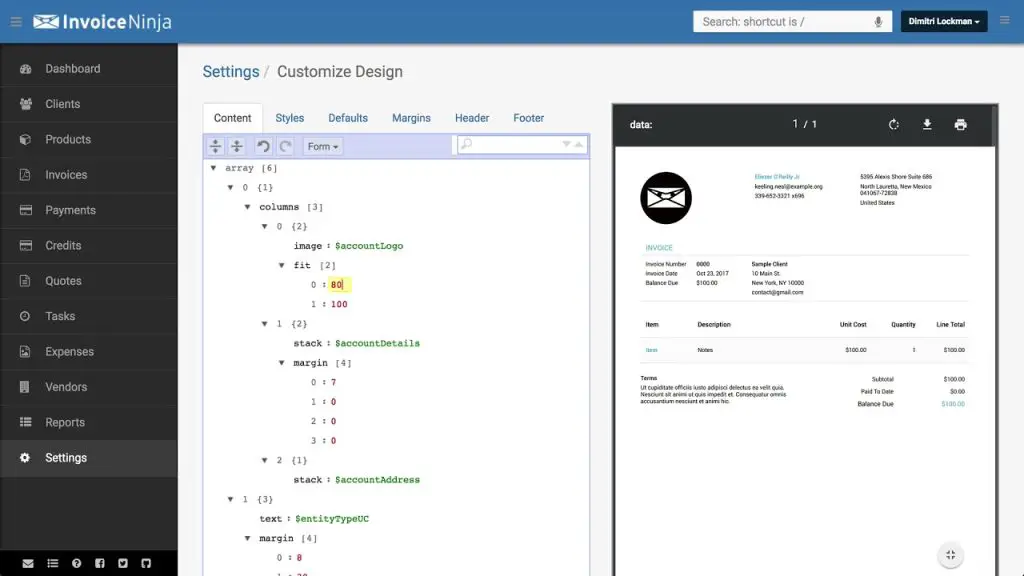
Task: Collapse all fields in JSON editor
Action: coord(237,146)
